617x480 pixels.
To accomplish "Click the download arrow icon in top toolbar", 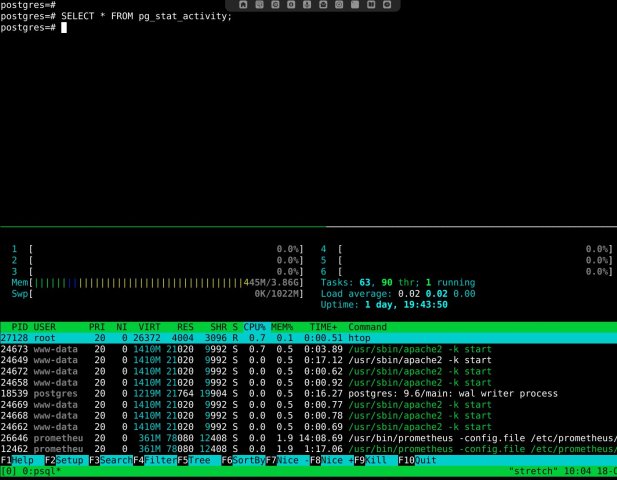I will coord(307,5).
